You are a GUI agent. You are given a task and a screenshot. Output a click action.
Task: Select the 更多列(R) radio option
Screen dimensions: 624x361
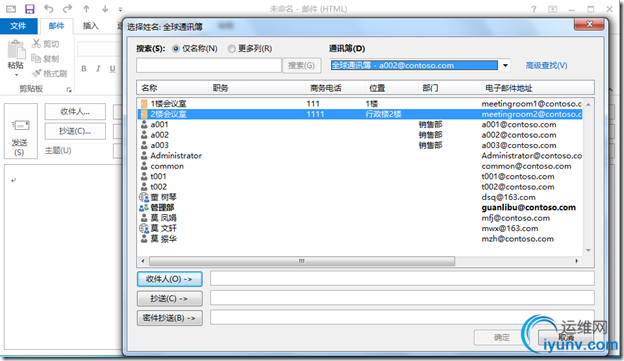click(232, 49)
